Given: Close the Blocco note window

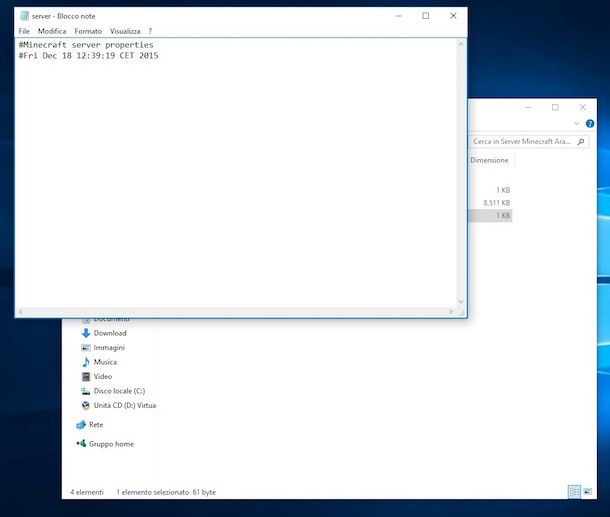Looking at the screenshot, I should coord(453,16).
